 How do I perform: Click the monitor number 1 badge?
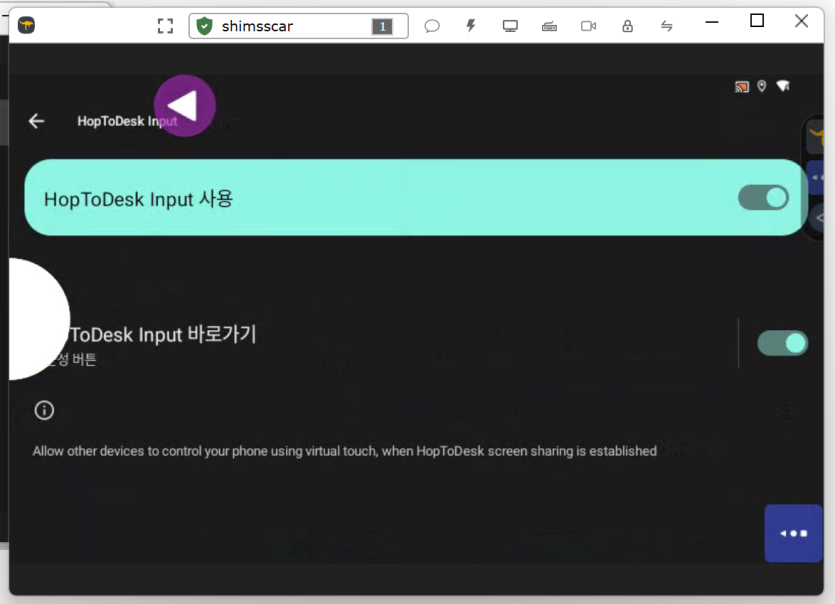[382, 26]
